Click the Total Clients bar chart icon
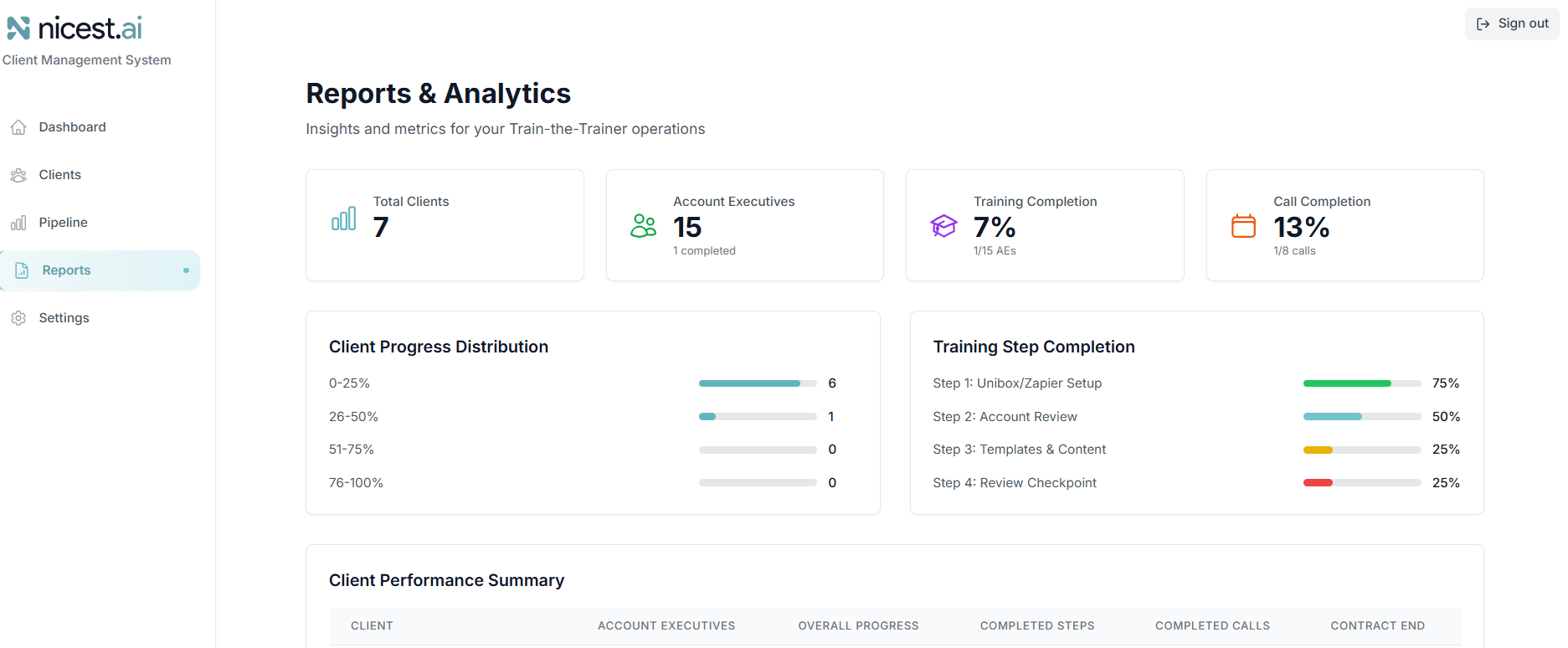Screen dimensions: 1568x648 (x=344, y=219)
